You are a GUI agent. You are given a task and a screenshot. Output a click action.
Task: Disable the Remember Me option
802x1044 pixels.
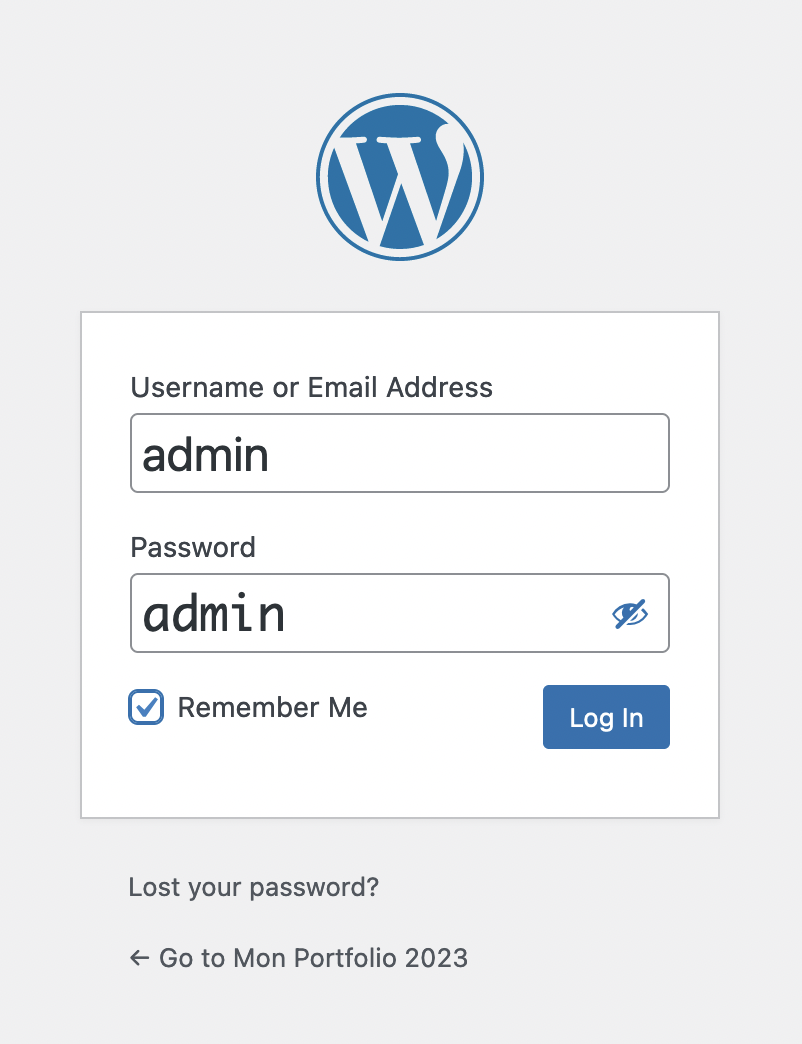[146, 707]
